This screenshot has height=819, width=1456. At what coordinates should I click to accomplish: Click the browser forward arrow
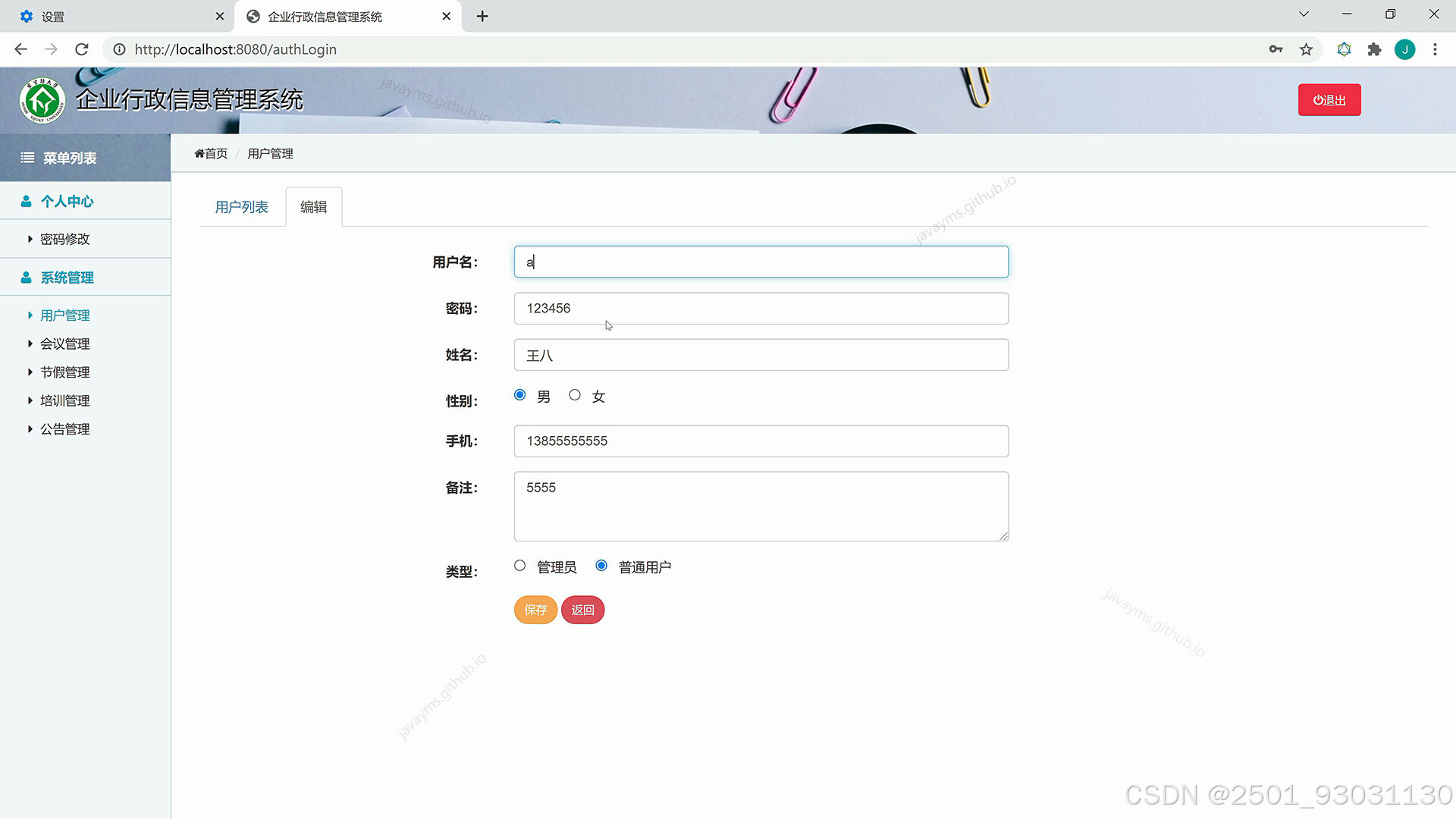click(x=51, y=49)
